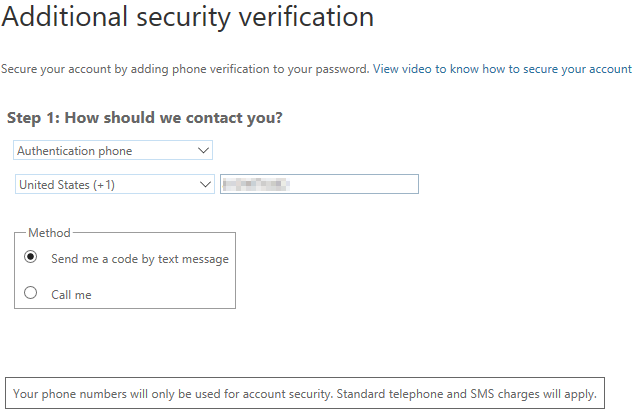Click the 'Authentication phone' text in the selector
Viewport: 636px width, 411px height.
pyautogui.click(x=75, y=151)
